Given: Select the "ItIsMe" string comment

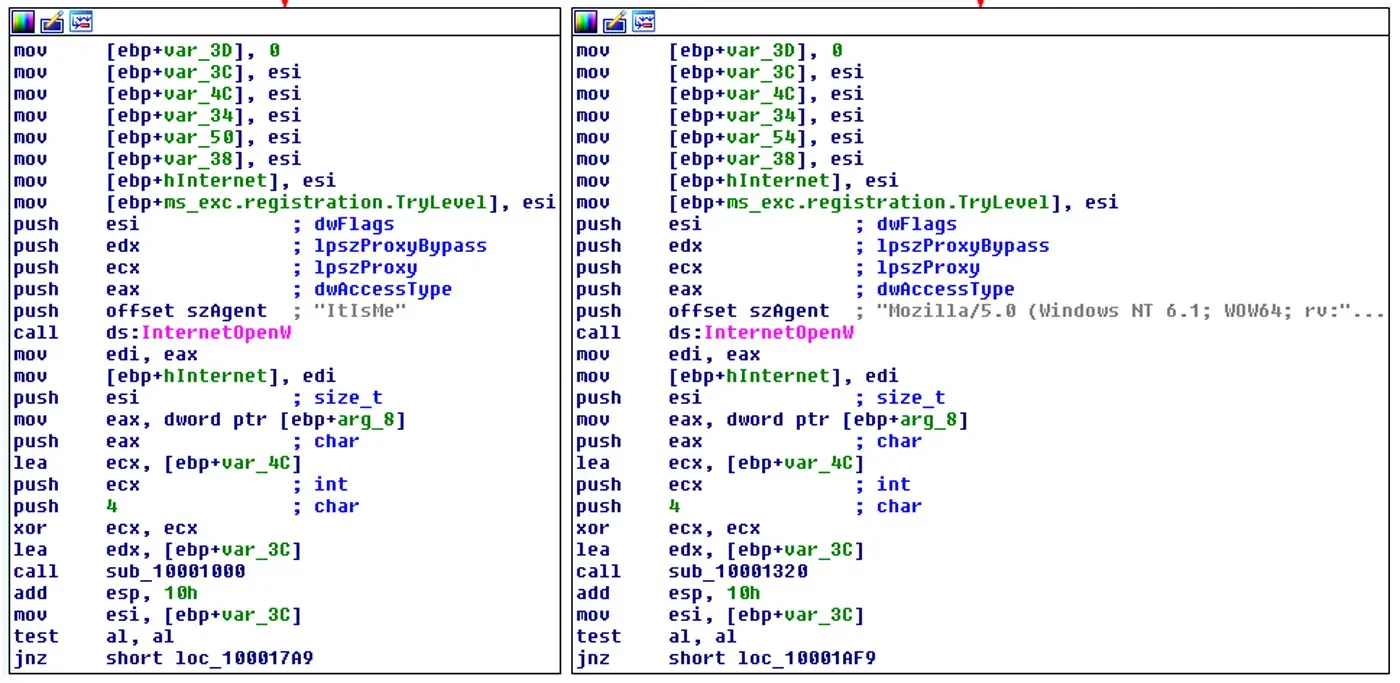Looking at the screenshot, I should (x=360, y=311).
